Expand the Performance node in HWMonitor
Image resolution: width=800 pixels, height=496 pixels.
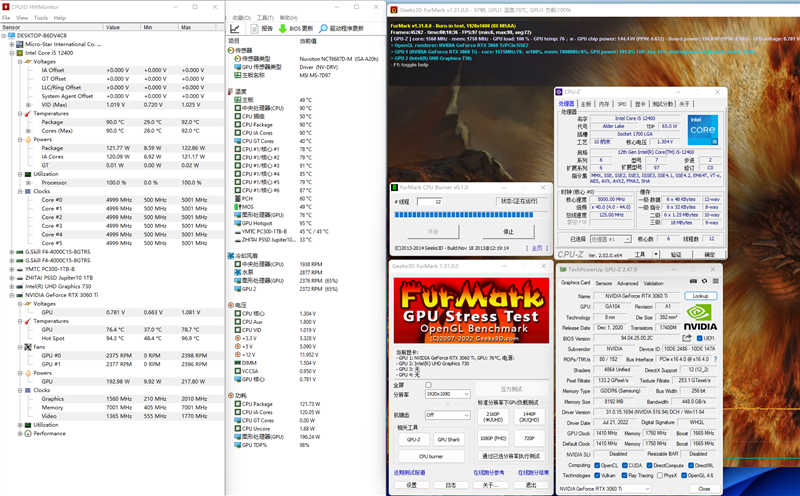(x=20, y=433)
